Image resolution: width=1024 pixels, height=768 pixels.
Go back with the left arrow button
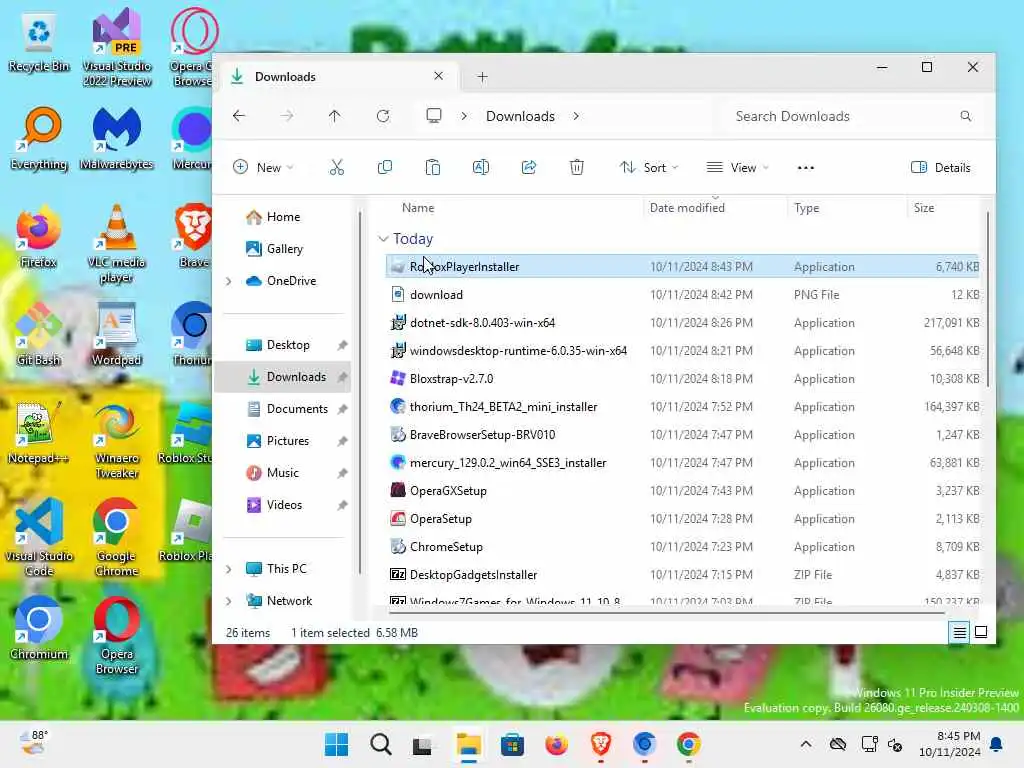pos(239,116)
